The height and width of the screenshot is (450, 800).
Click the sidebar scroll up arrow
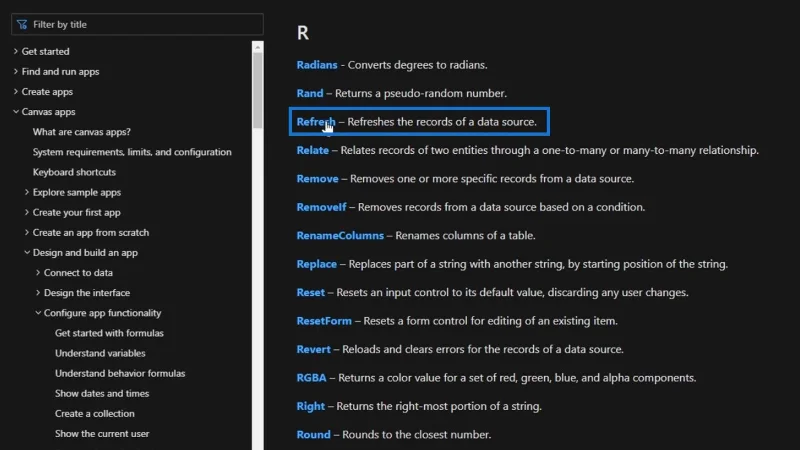[258, 47]
